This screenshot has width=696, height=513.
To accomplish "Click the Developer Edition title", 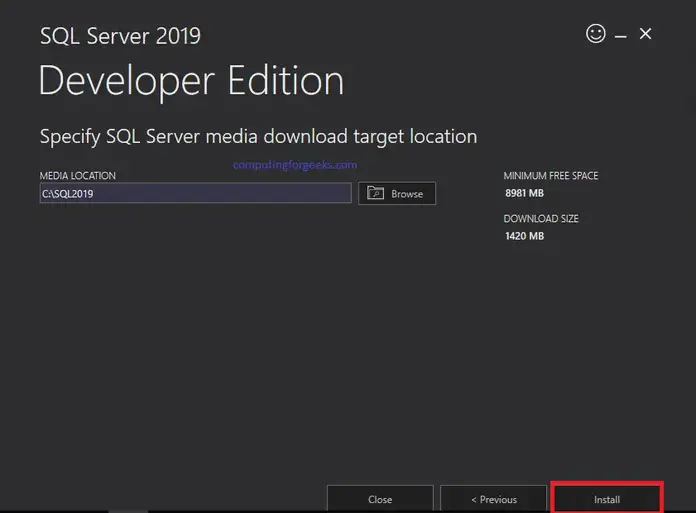I will tap(191, 80).
